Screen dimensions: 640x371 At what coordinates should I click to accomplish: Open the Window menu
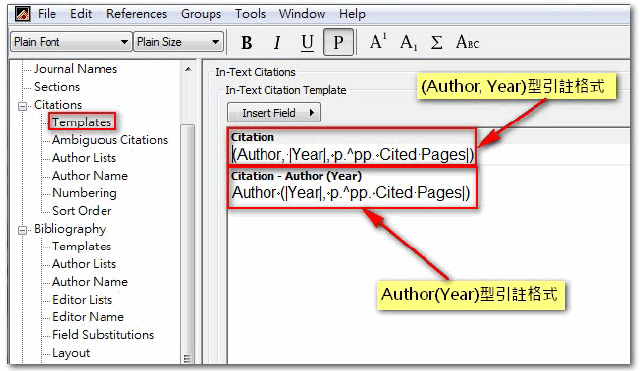pyautogui.click(x=302, y=14)
